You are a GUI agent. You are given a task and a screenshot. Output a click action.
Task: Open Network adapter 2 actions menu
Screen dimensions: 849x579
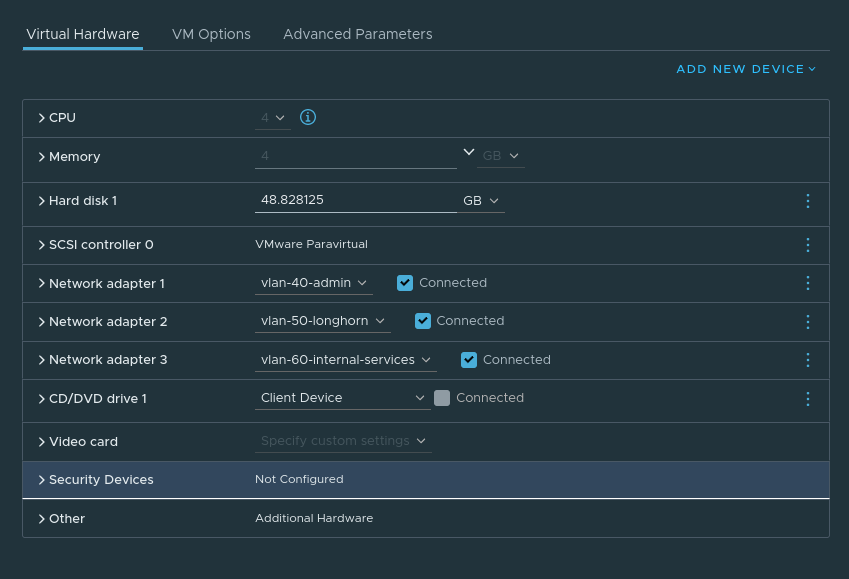point(807,322)
